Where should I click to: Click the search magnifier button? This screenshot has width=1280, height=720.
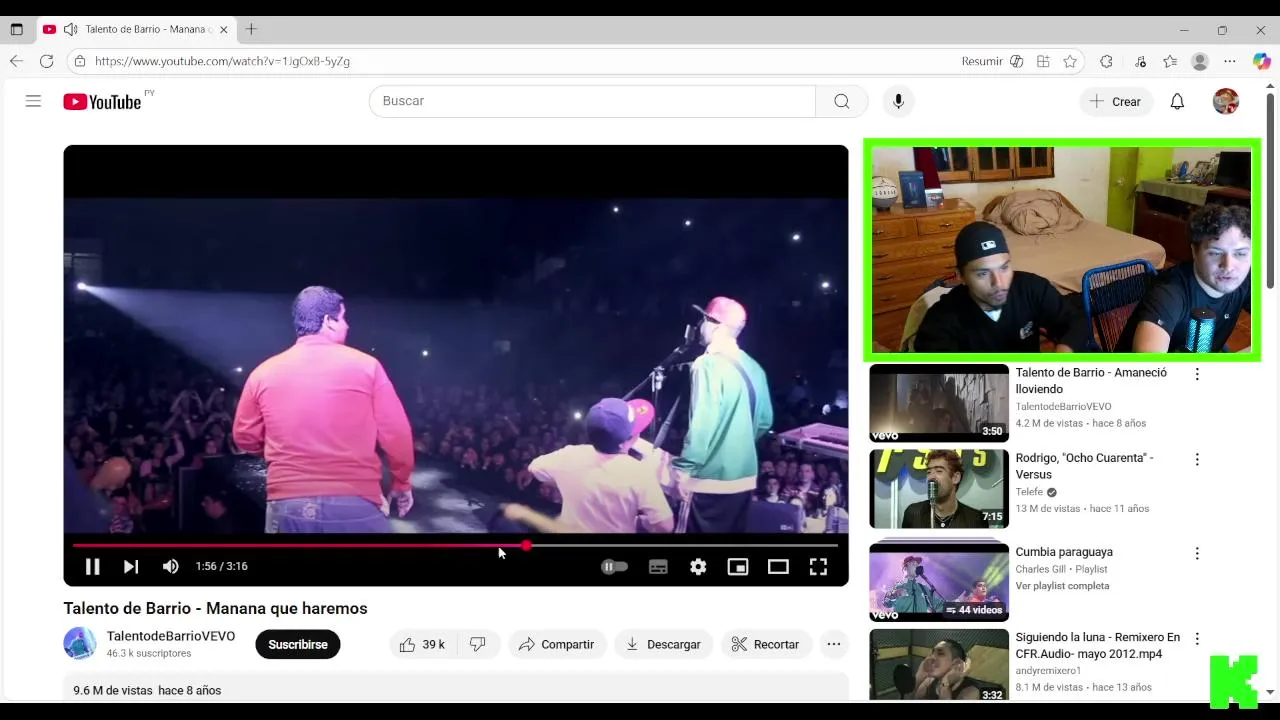tap(842, 101)
